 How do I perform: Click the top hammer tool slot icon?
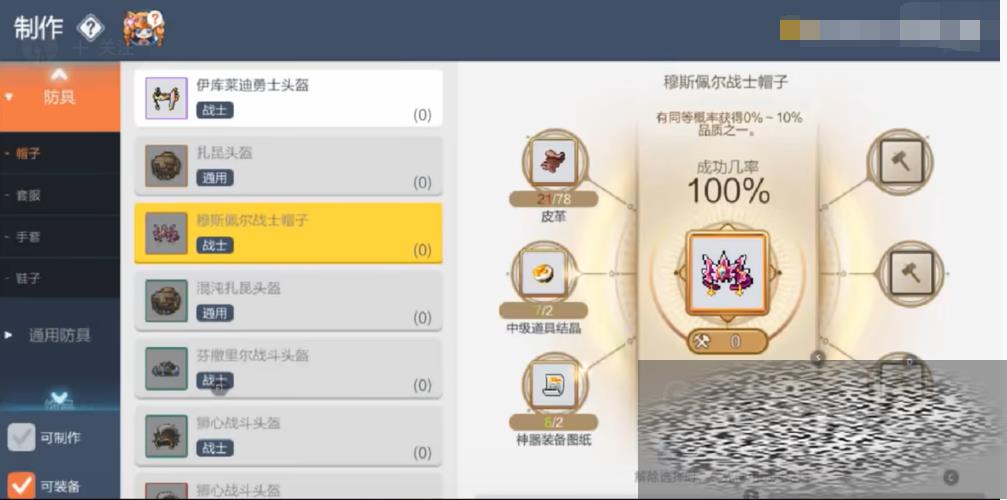click(902, 160)
